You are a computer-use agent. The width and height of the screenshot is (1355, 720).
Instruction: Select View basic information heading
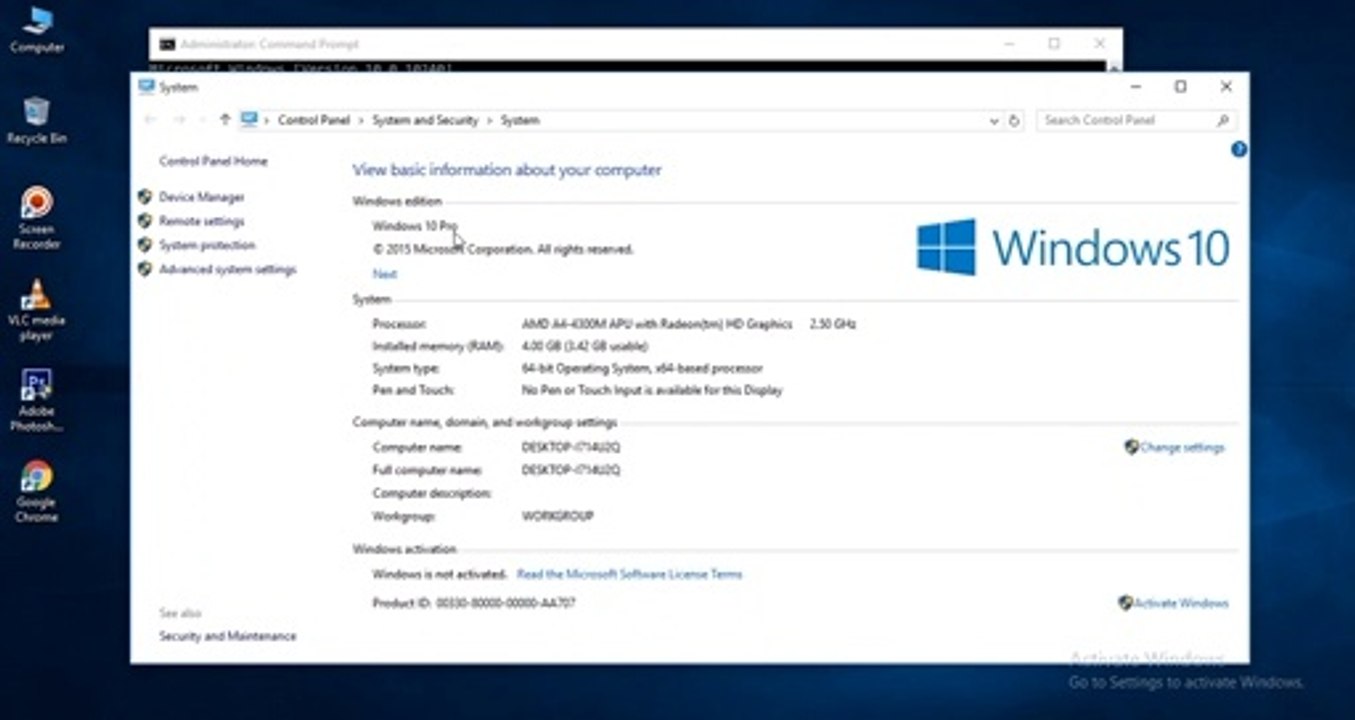click(507, 170)
